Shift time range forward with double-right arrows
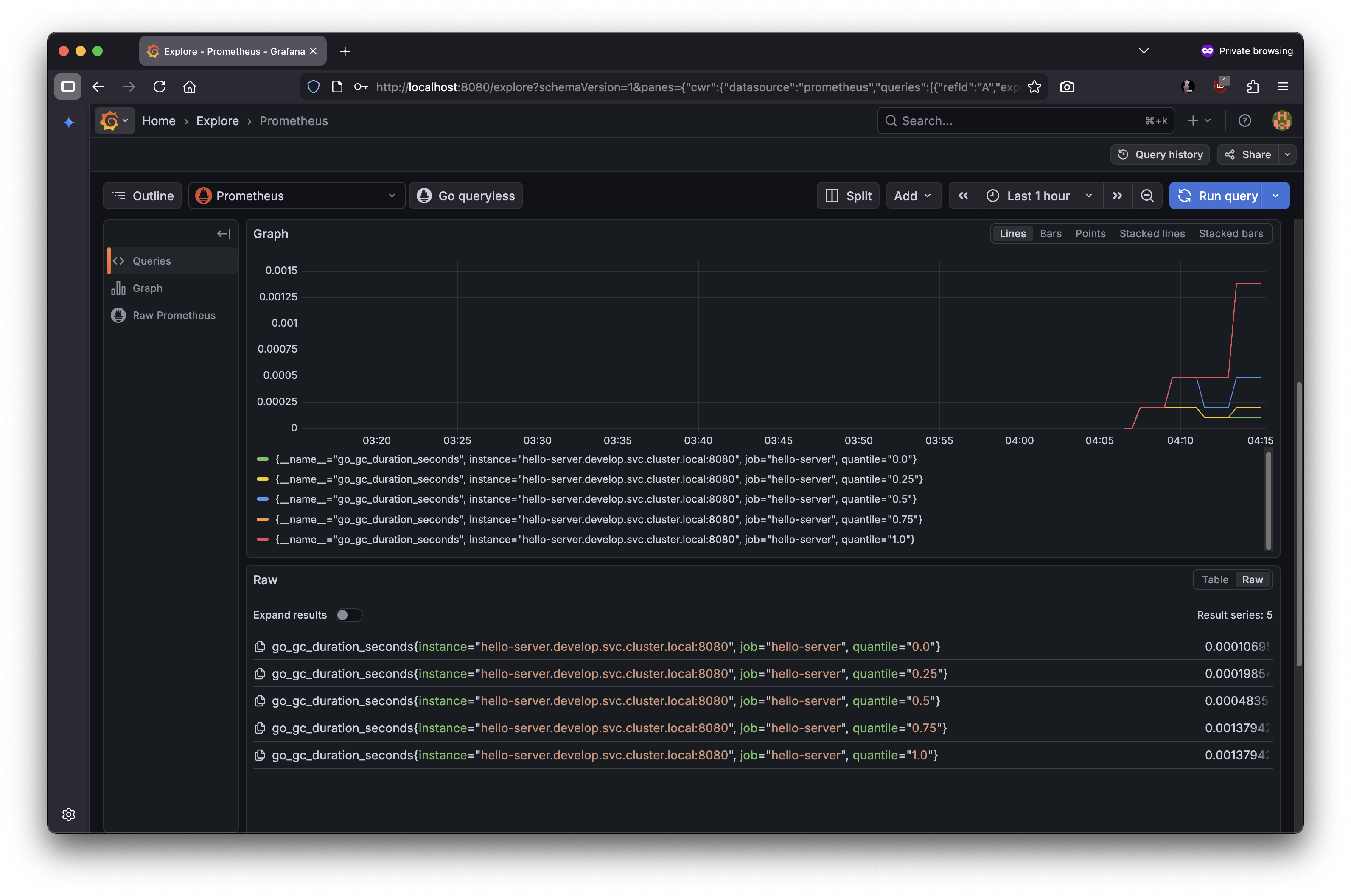 pos(1117,196)
